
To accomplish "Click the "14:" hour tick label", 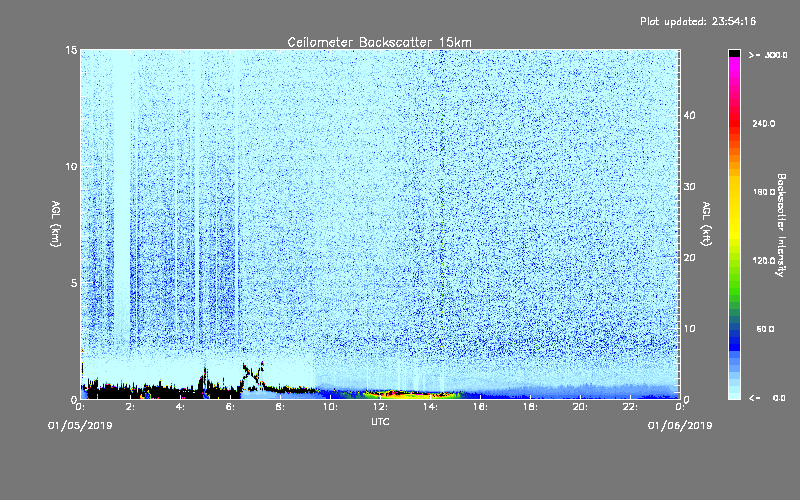I will [430, 407].
